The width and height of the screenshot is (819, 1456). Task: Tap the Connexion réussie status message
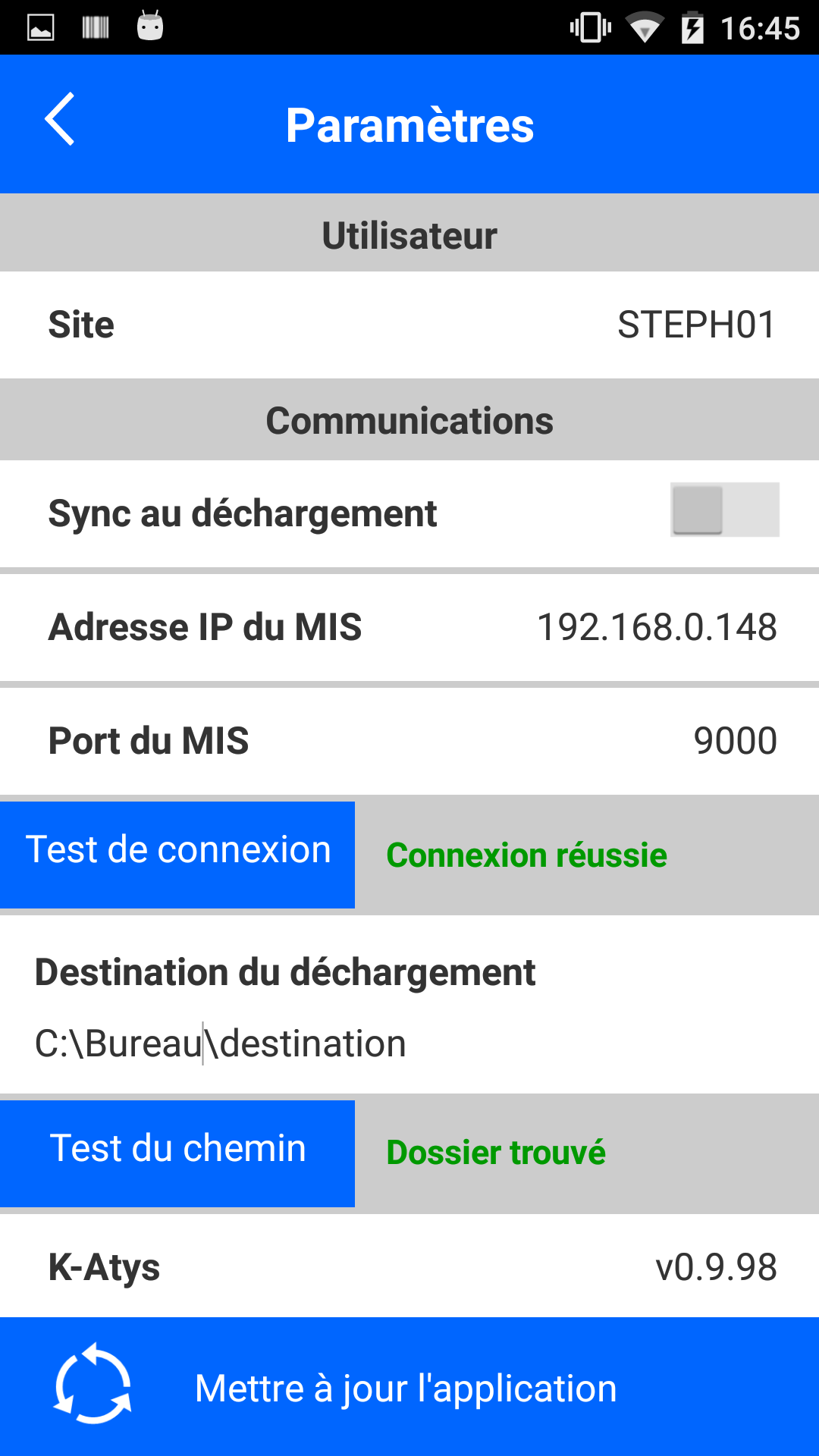click(x=526, y=855)
